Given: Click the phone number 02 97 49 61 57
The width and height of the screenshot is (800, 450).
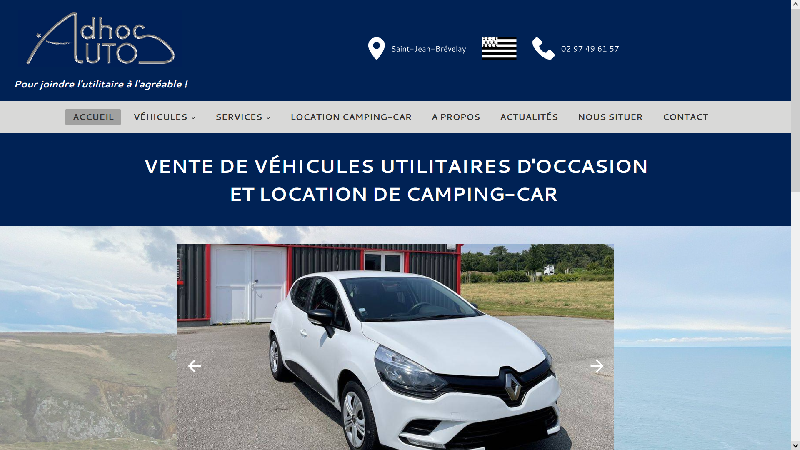Looking at the screenshot, I should click(590, 49).
